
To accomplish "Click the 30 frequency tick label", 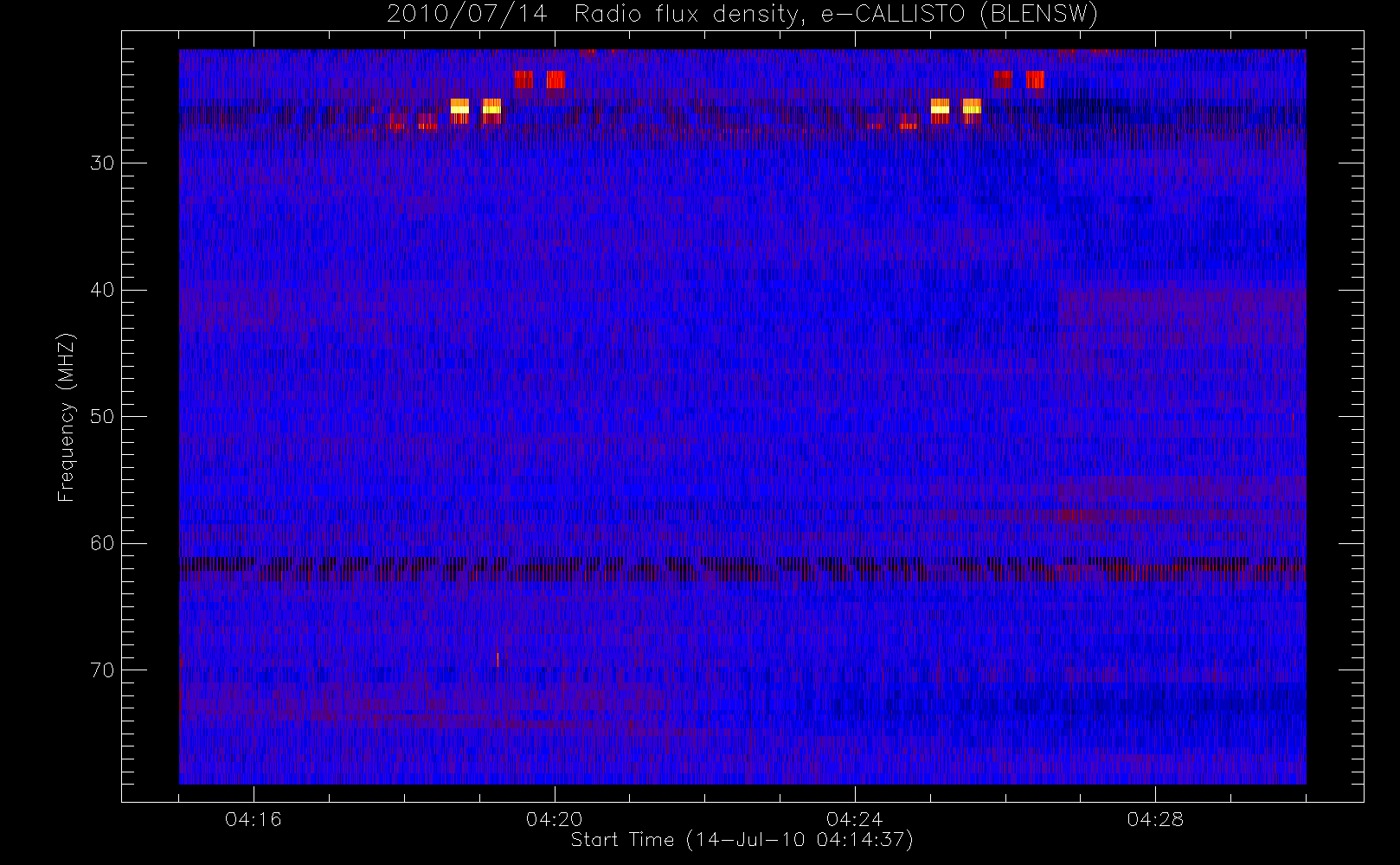I will click(102, 163).
